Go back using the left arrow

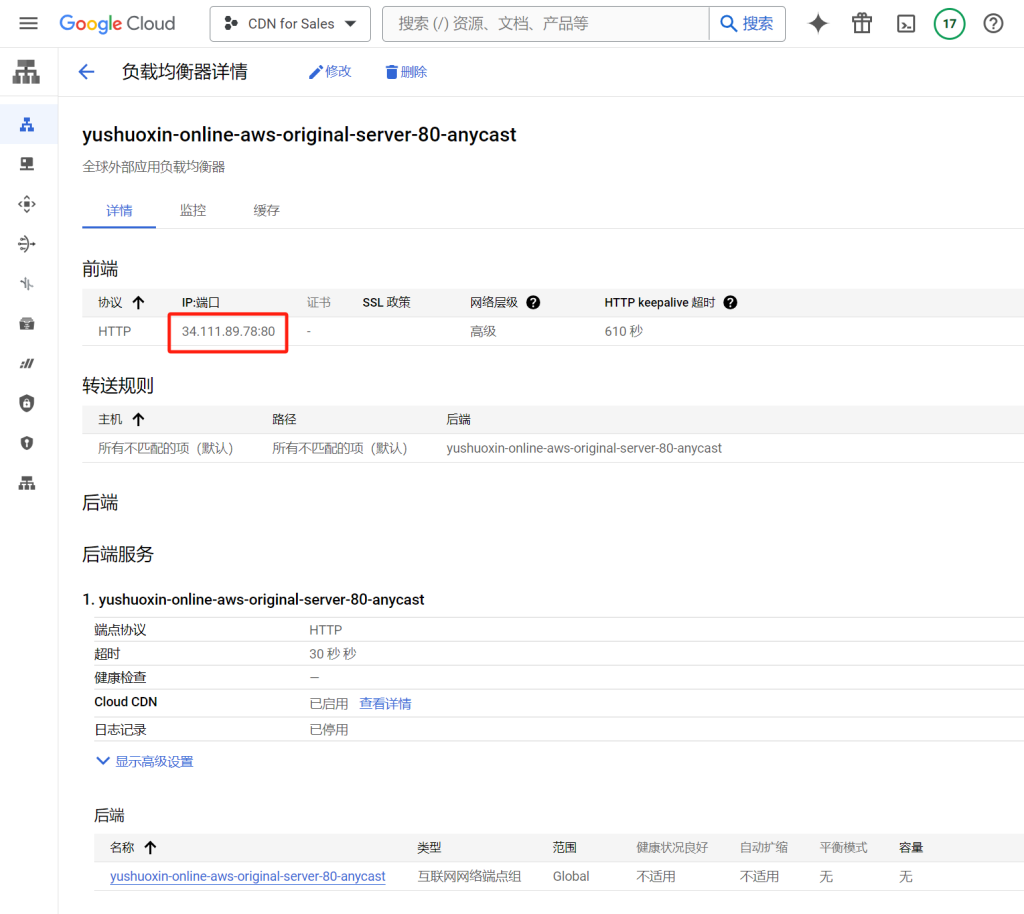tap(86, 72)
